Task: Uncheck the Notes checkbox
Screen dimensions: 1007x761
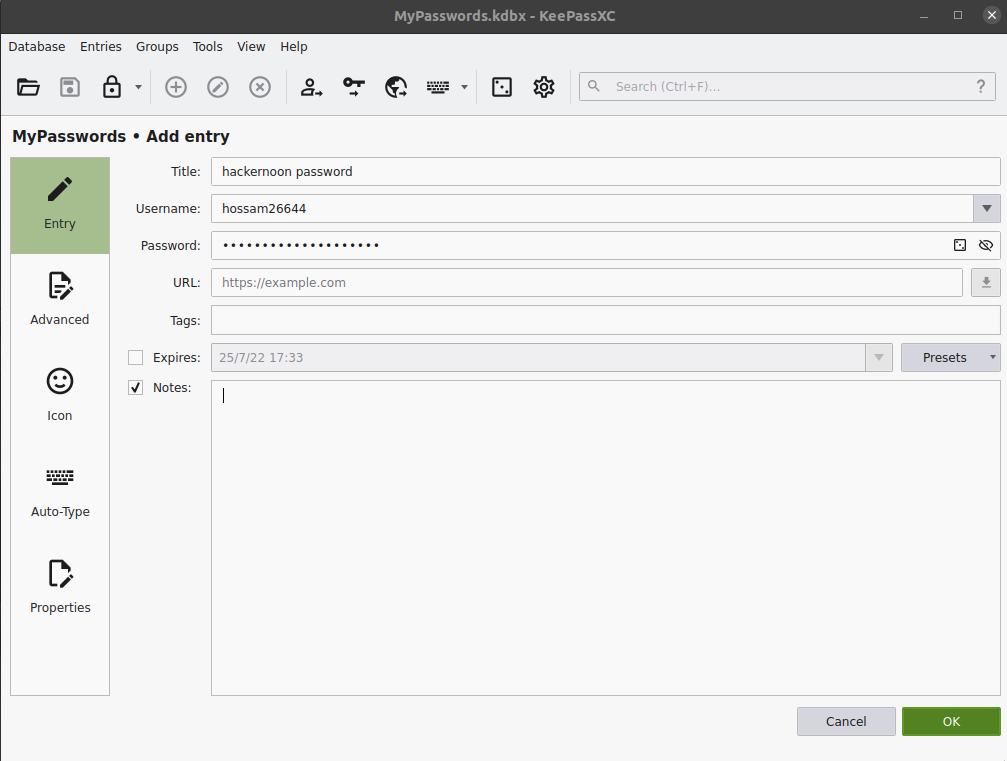Action: tap(136, 388)
